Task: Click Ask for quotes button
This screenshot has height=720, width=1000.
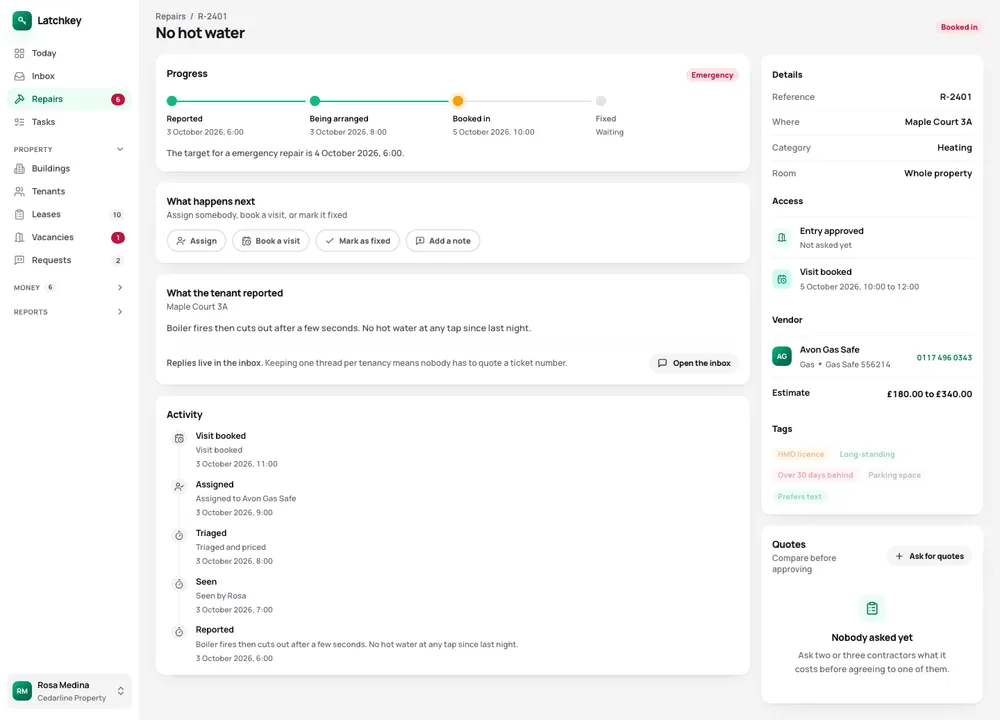Action: (929, 557)
